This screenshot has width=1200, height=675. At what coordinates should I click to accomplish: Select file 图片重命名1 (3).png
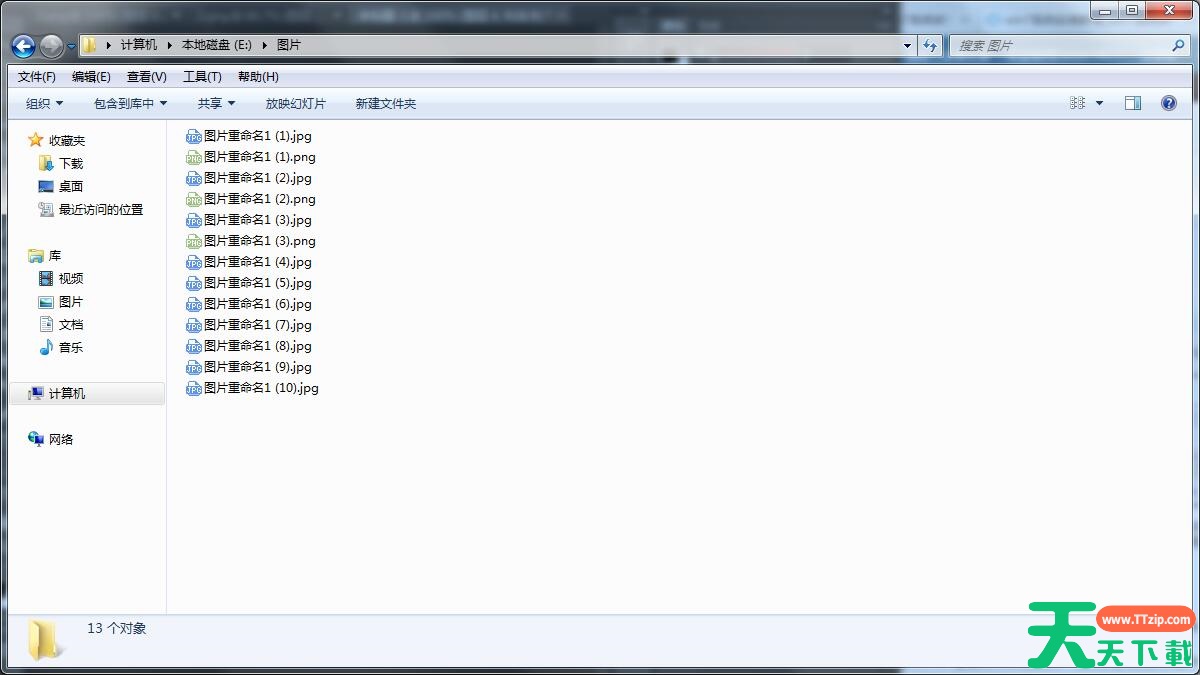(x=251, y=241)
